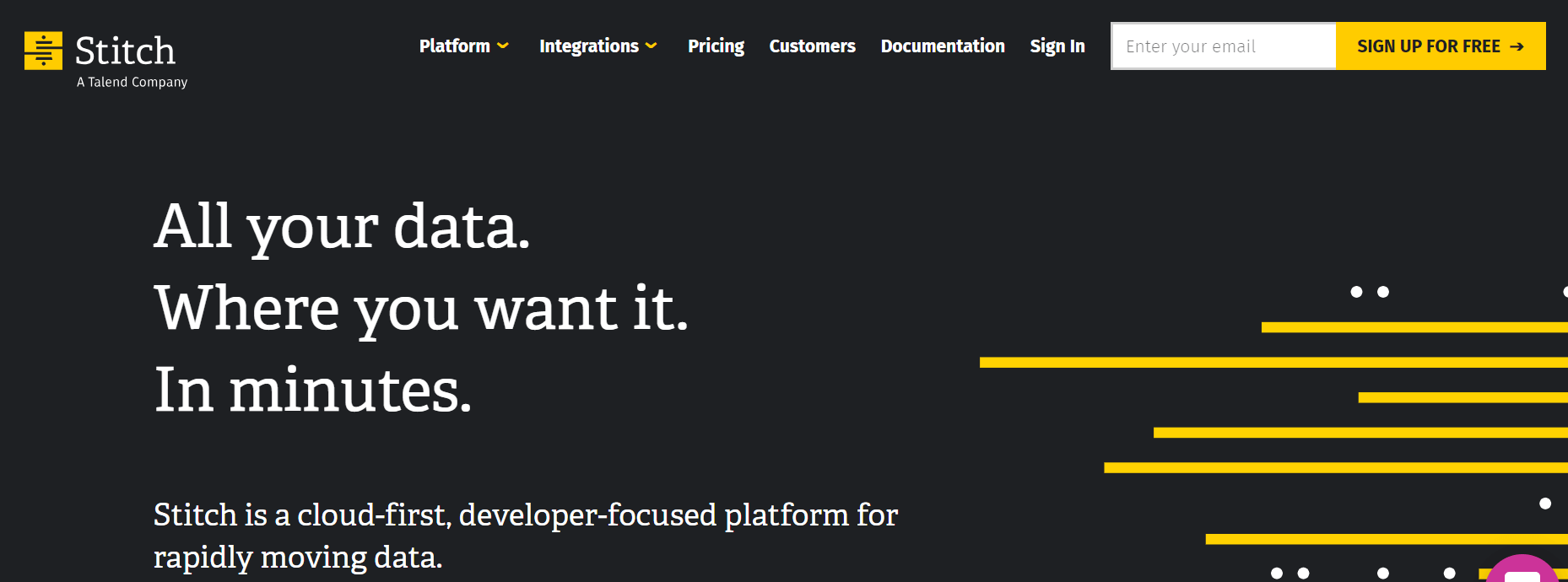Expand the chevron next to Integrations
The height and width of the screenshot is (582, 1568).
coord(652,46)
